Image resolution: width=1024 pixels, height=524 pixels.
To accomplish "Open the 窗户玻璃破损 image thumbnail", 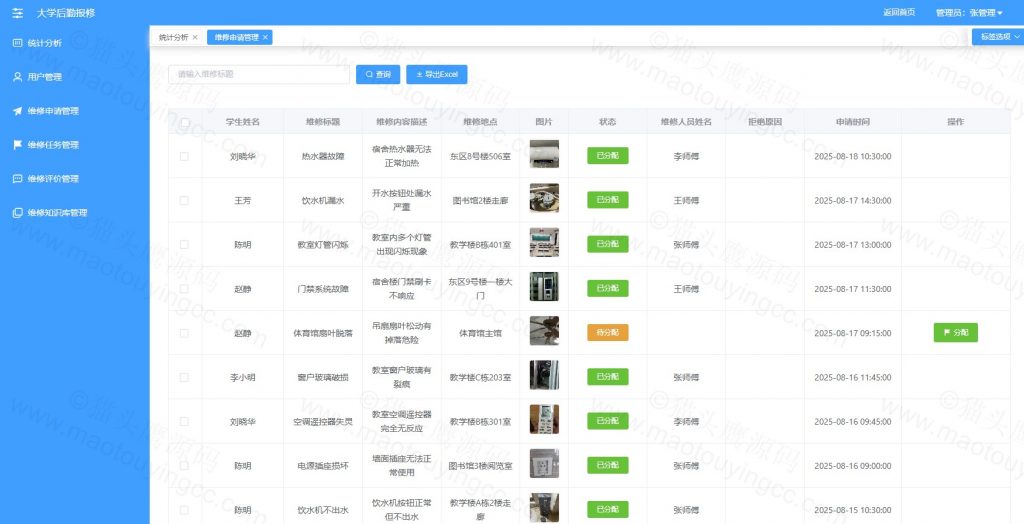I will 544,375.
